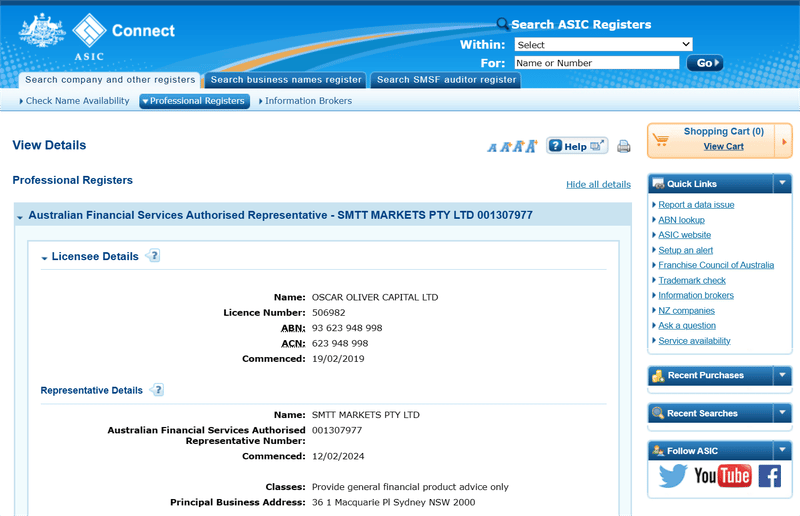This screenshot has width=800, height=516.
Task: Select ABN value 93 623 948 998
Action: coord(347,328)
